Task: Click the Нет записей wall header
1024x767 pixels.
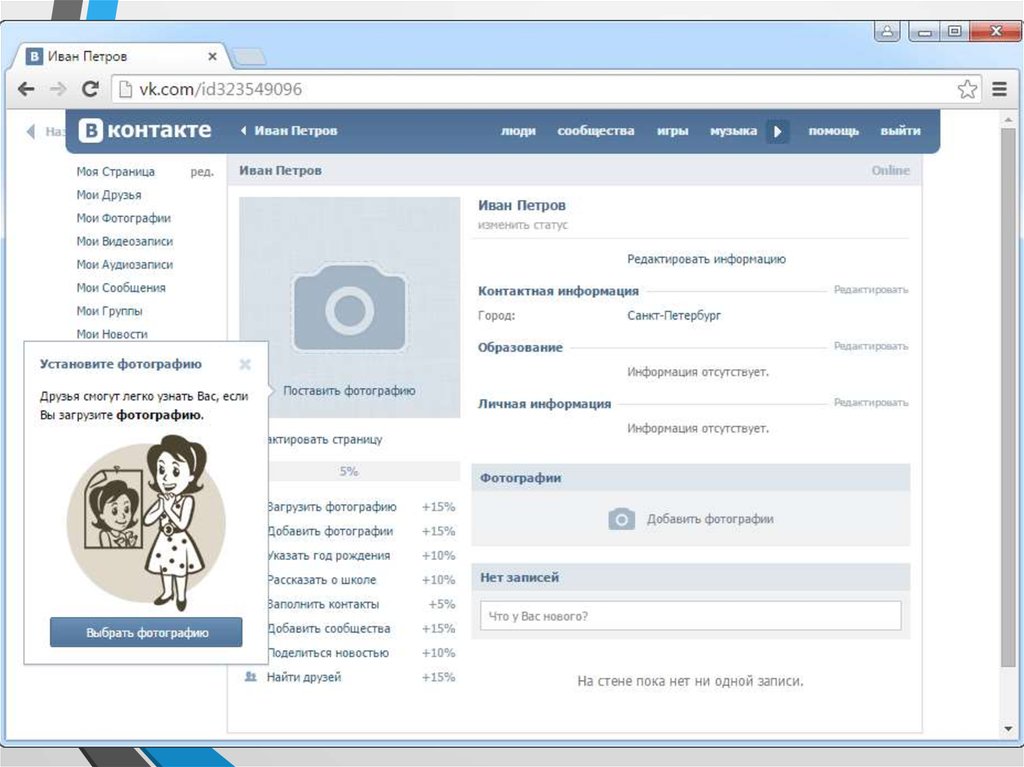Action: click(691, 577)
